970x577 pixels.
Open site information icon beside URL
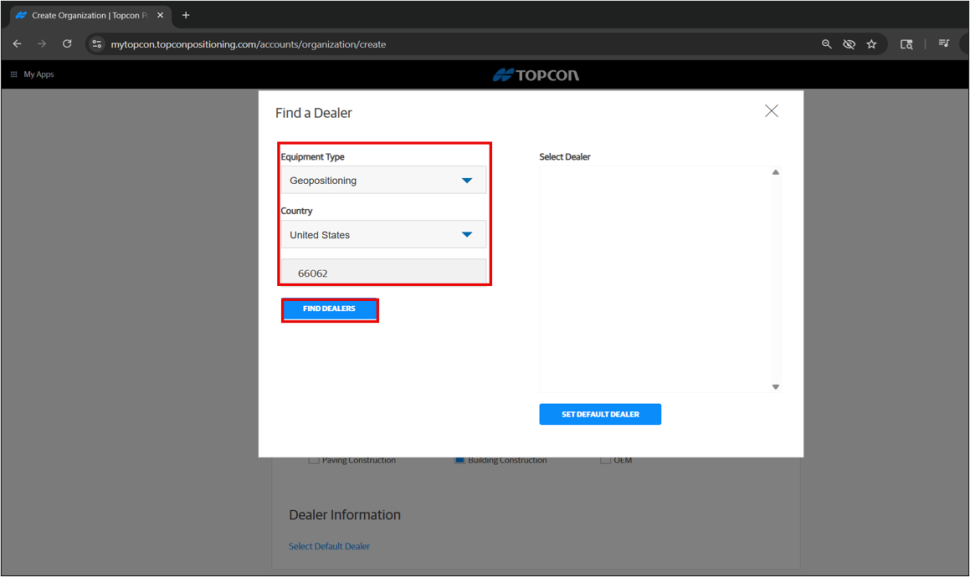tap(96, 44)
